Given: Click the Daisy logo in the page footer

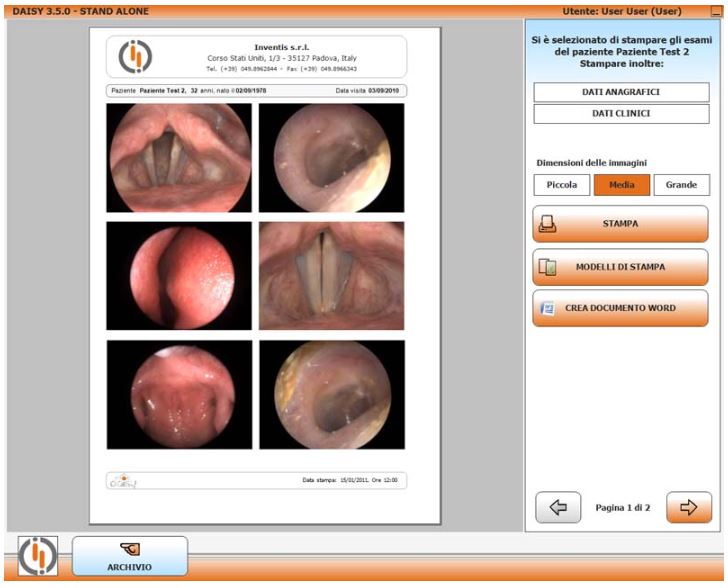Looking at the screenshot, I should click(119, 480).
